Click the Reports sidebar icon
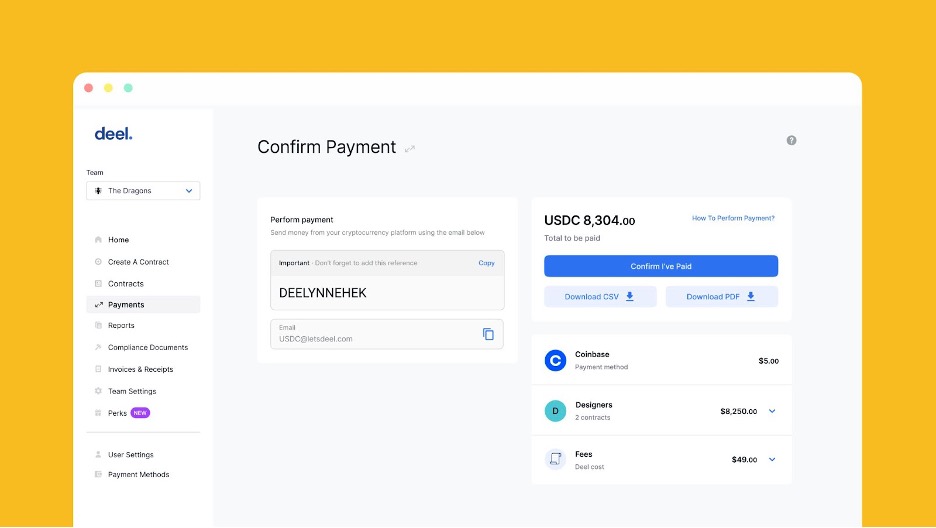Image resolution: width=936 pixels, height=528 pixels. [98, 326]
